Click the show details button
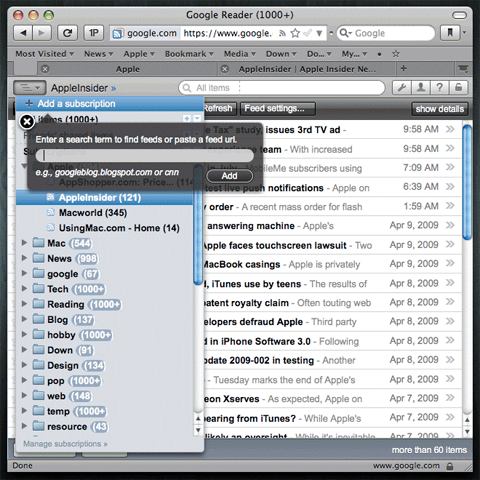The image size is (480, 480). 439,109
